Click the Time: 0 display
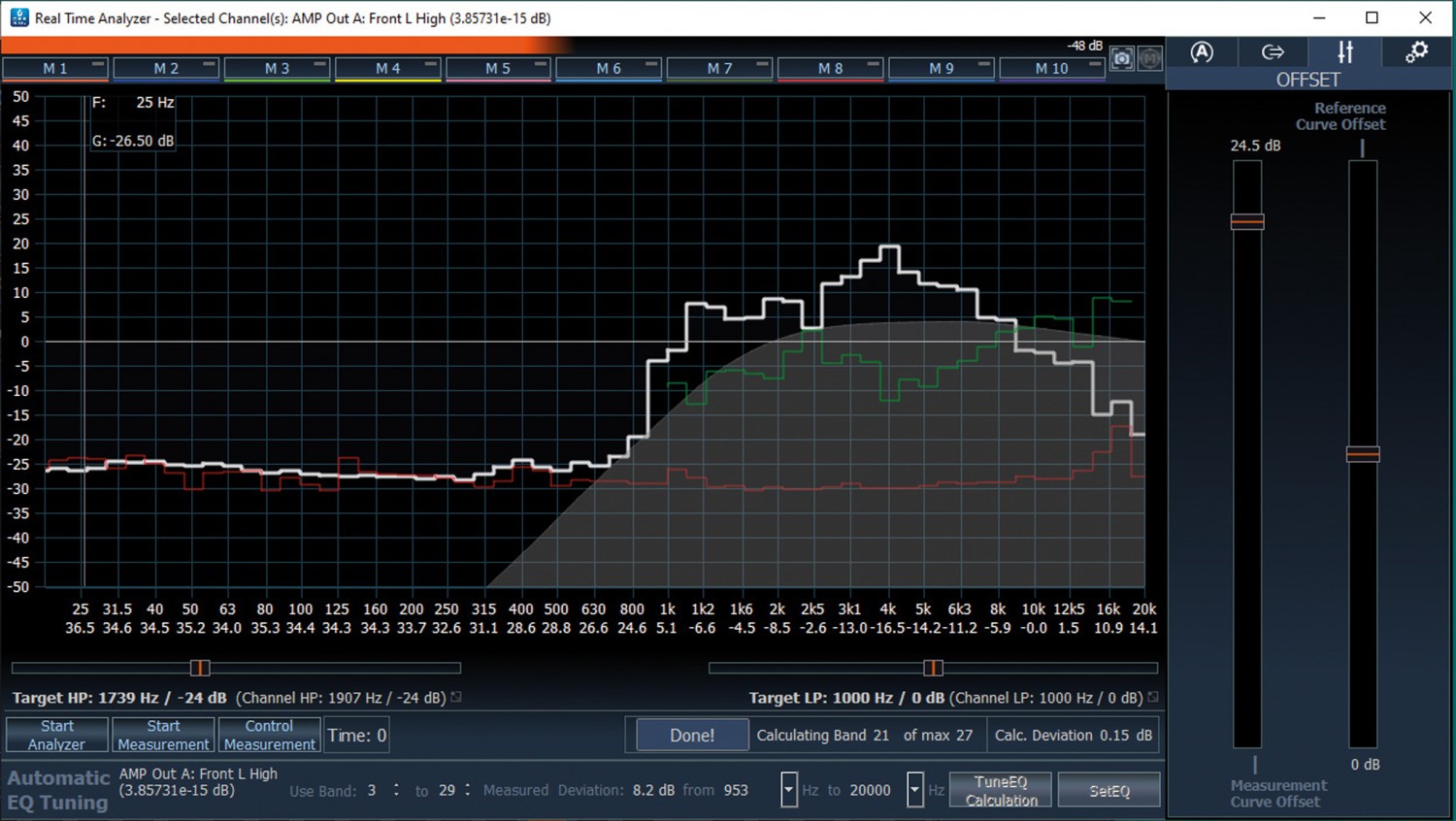The image size is (1456, 821). tap(356, 735)
